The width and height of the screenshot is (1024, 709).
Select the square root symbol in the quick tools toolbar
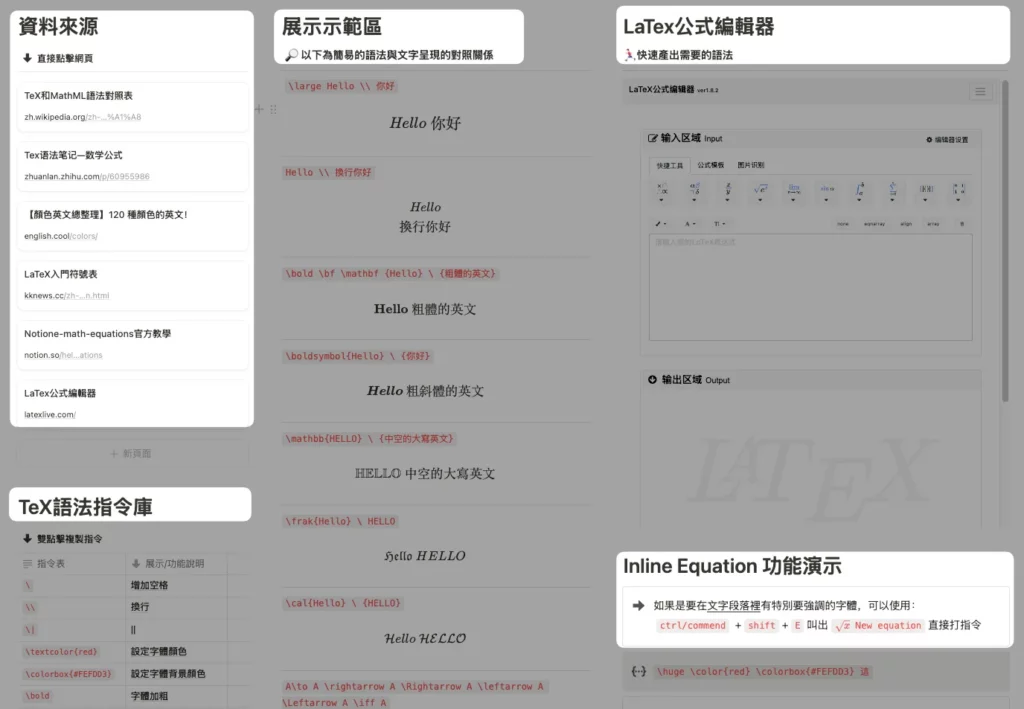(x=759, y=190)
